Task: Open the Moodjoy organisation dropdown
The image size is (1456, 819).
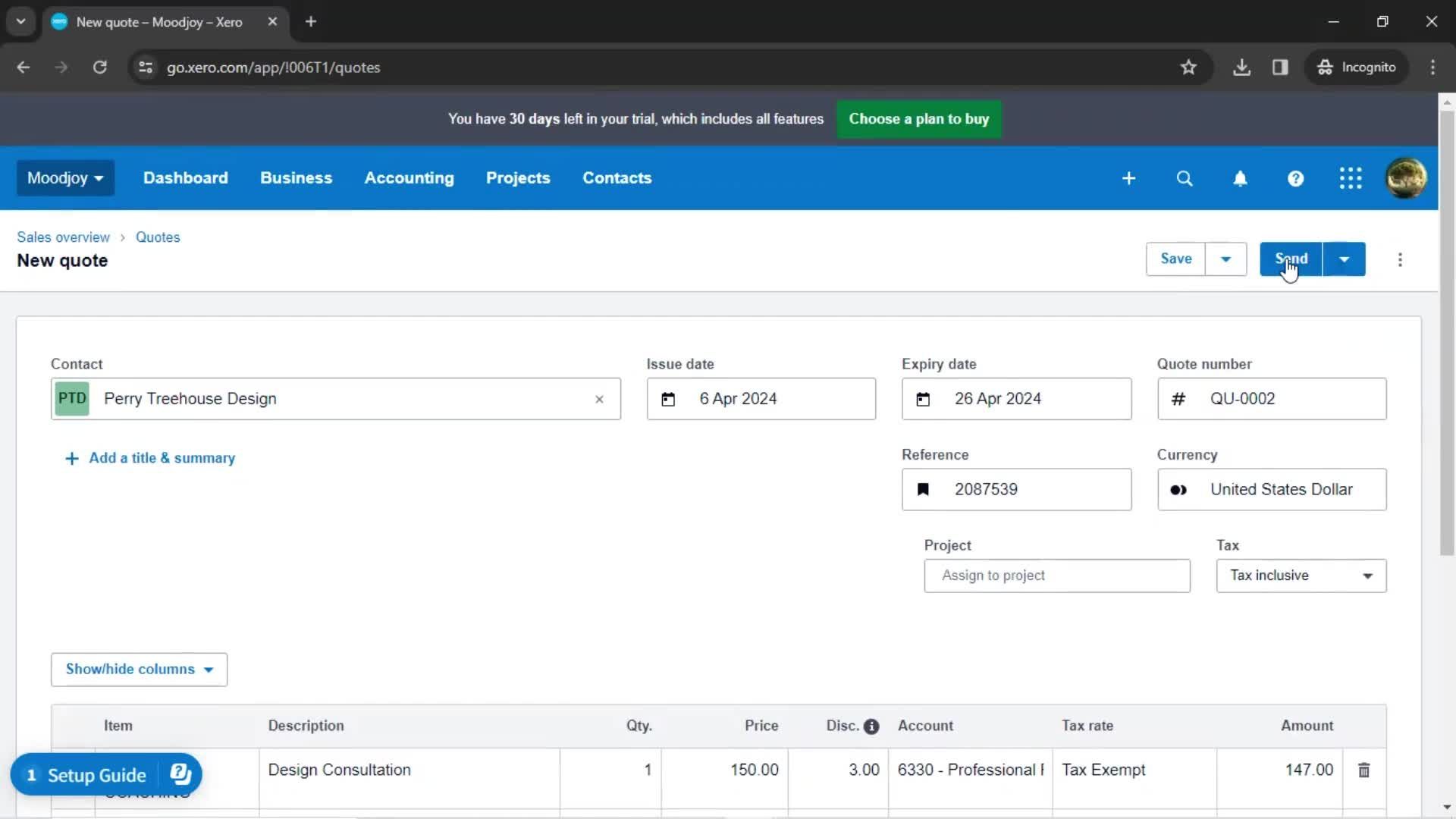Action: [65, 178]
